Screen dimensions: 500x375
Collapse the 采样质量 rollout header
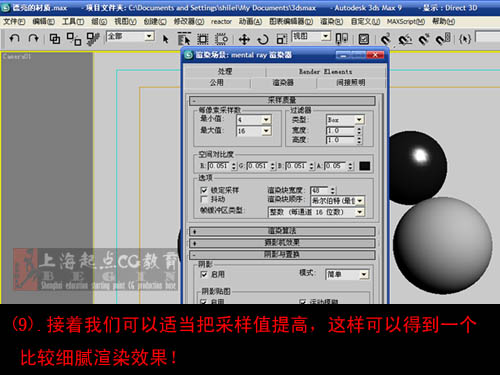[x=282, y=100]
